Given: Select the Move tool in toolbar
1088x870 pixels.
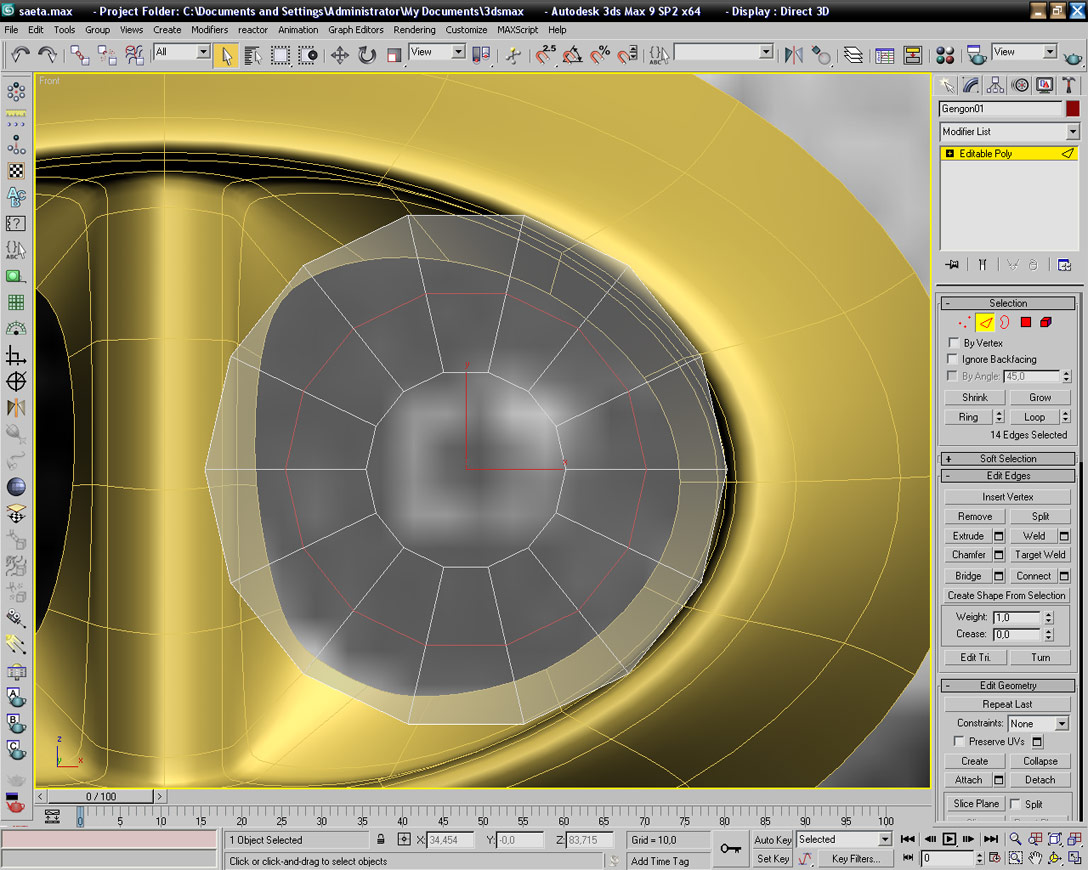Looking at the screenshot, I should [340, 56].
